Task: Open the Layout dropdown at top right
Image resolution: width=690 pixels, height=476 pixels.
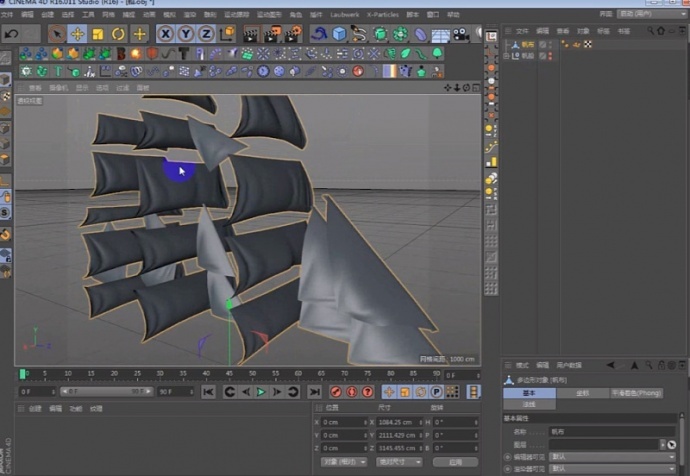Action: click(x=650, y=15)
